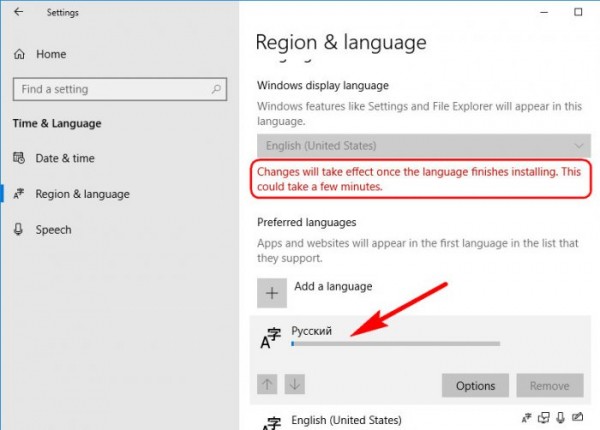
Task: Click the speech recognition microphone icon for English
Action: click(x=561, y=418)
